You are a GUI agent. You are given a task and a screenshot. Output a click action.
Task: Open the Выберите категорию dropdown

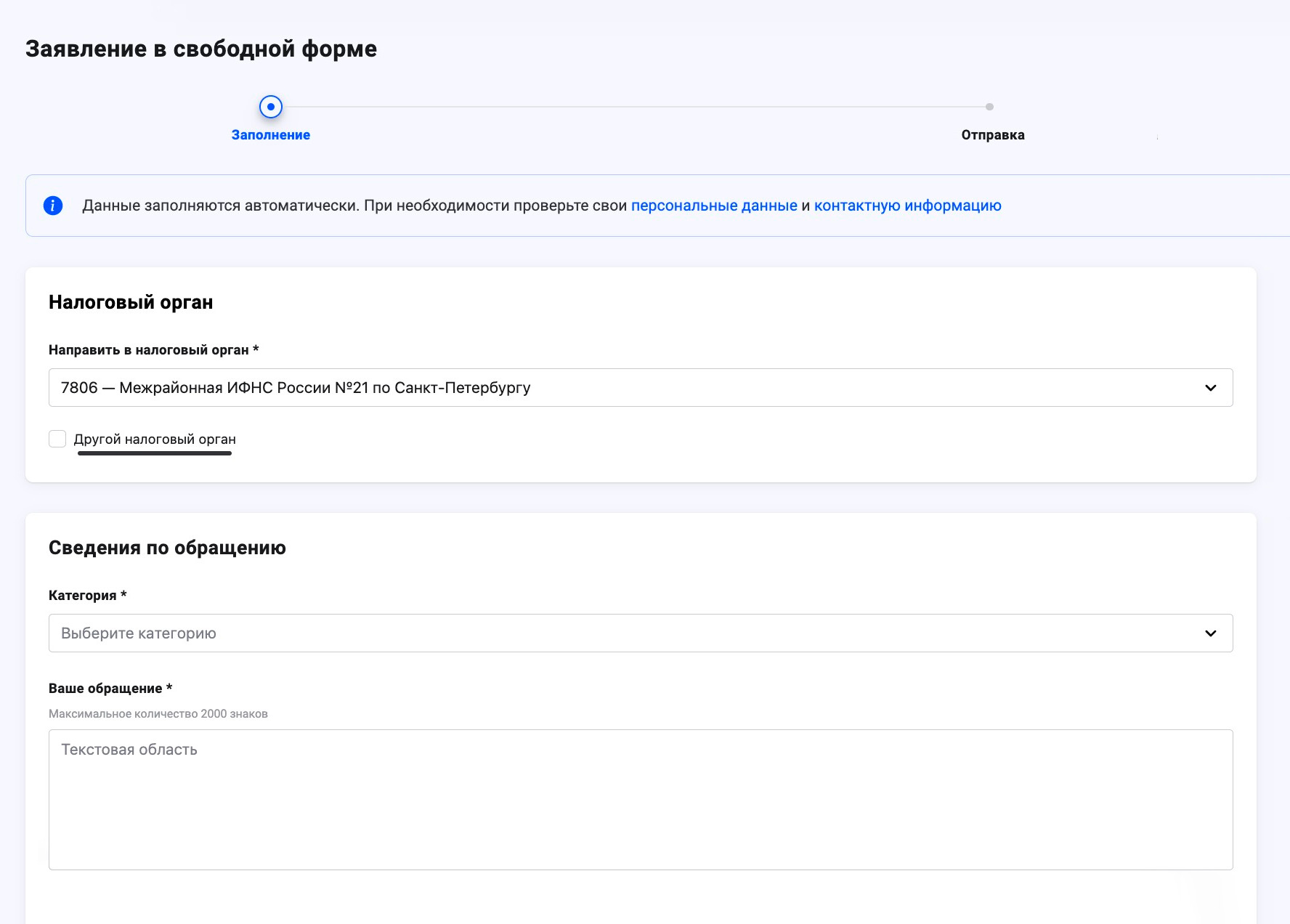[x=641, y=633]
